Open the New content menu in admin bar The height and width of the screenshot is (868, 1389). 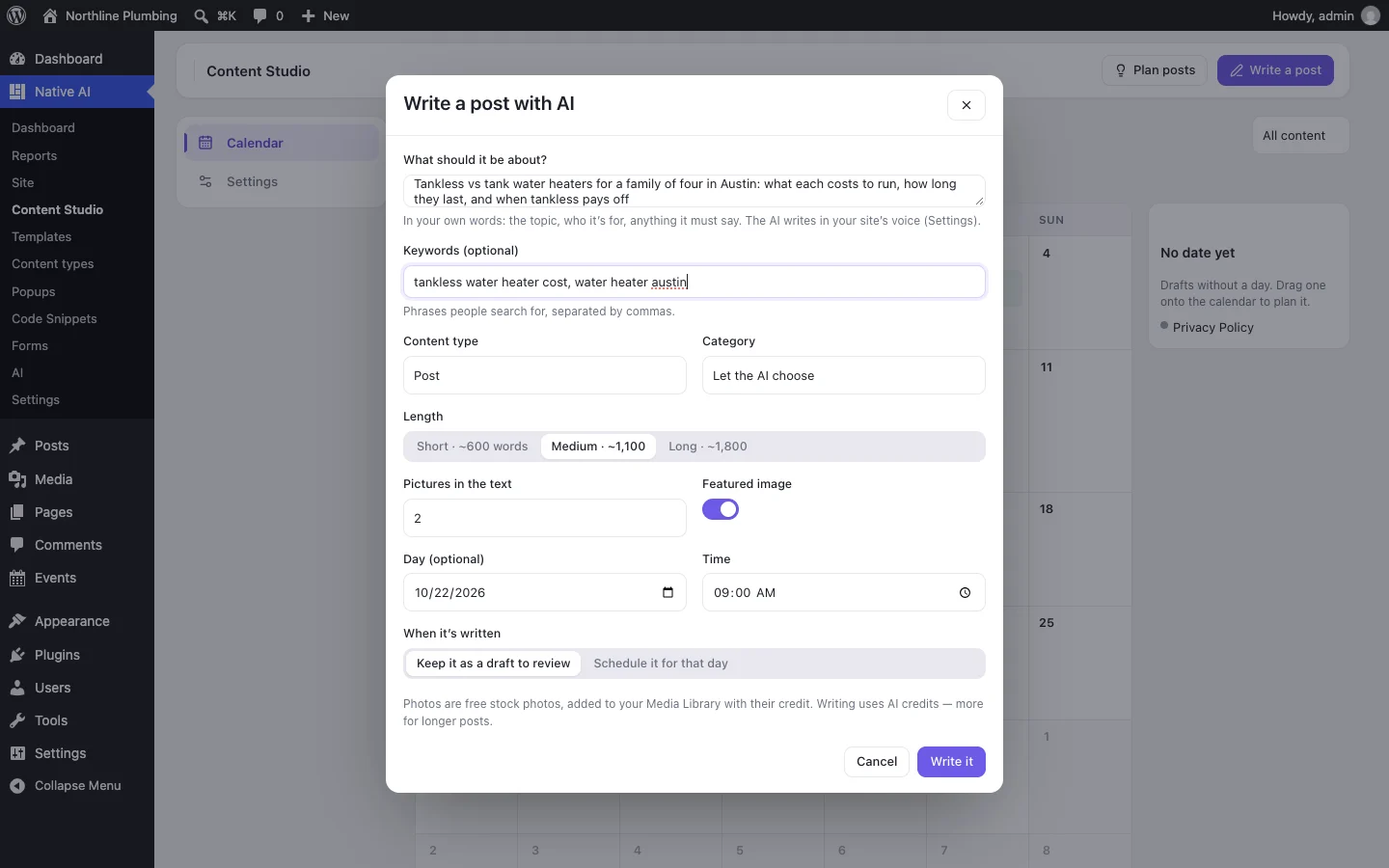point(325,15)
